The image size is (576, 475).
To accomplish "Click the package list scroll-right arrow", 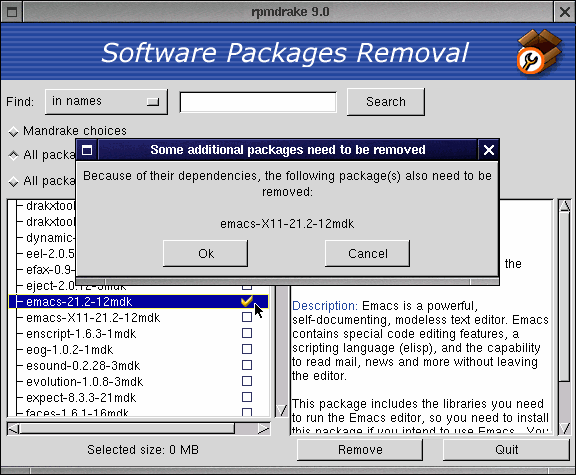I will pyautogui.click(x=263, y=429).
